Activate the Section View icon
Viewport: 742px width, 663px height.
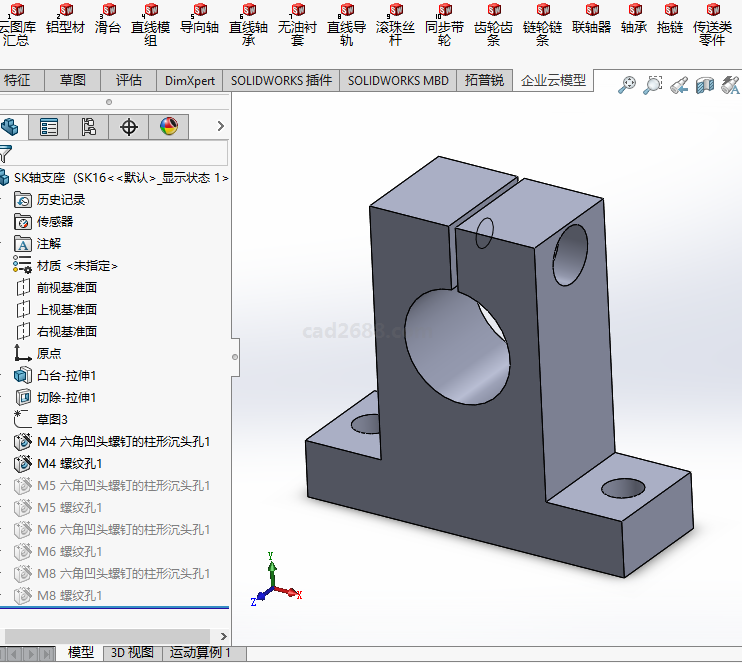click(705, 86)
